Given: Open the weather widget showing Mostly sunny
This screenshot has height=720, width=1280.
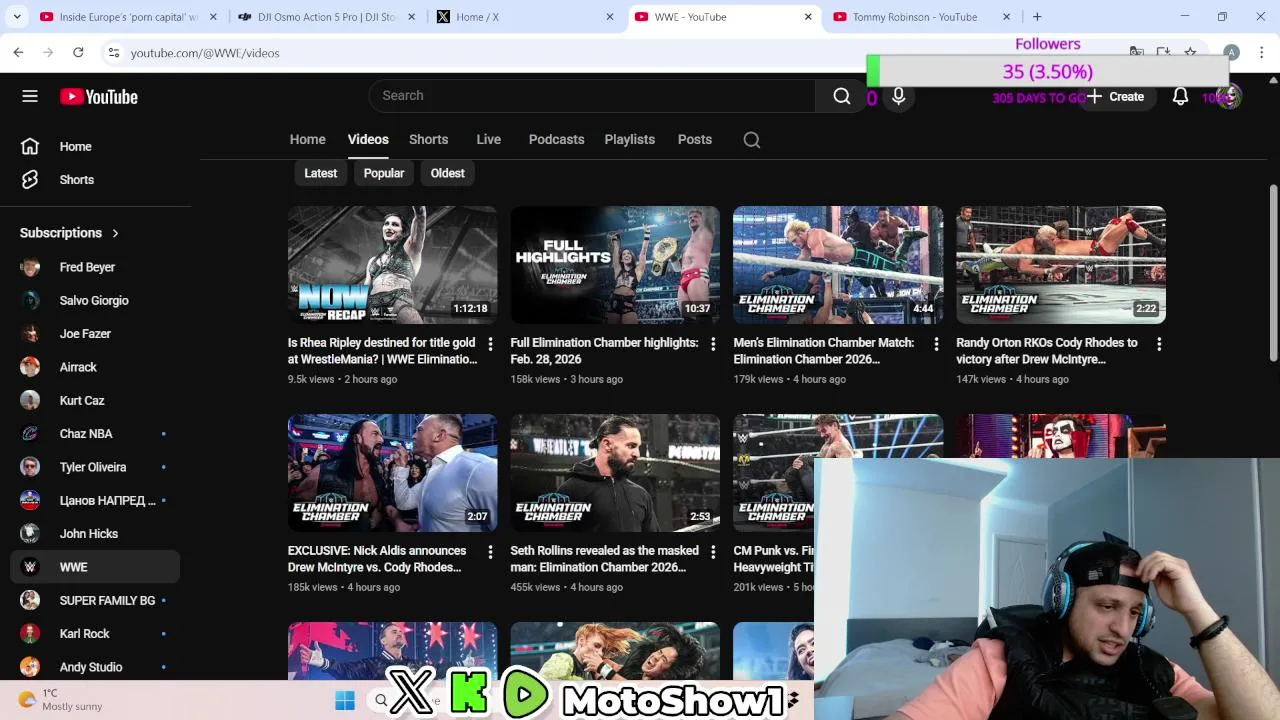Looking at the screenshot, I should (62, 700).
